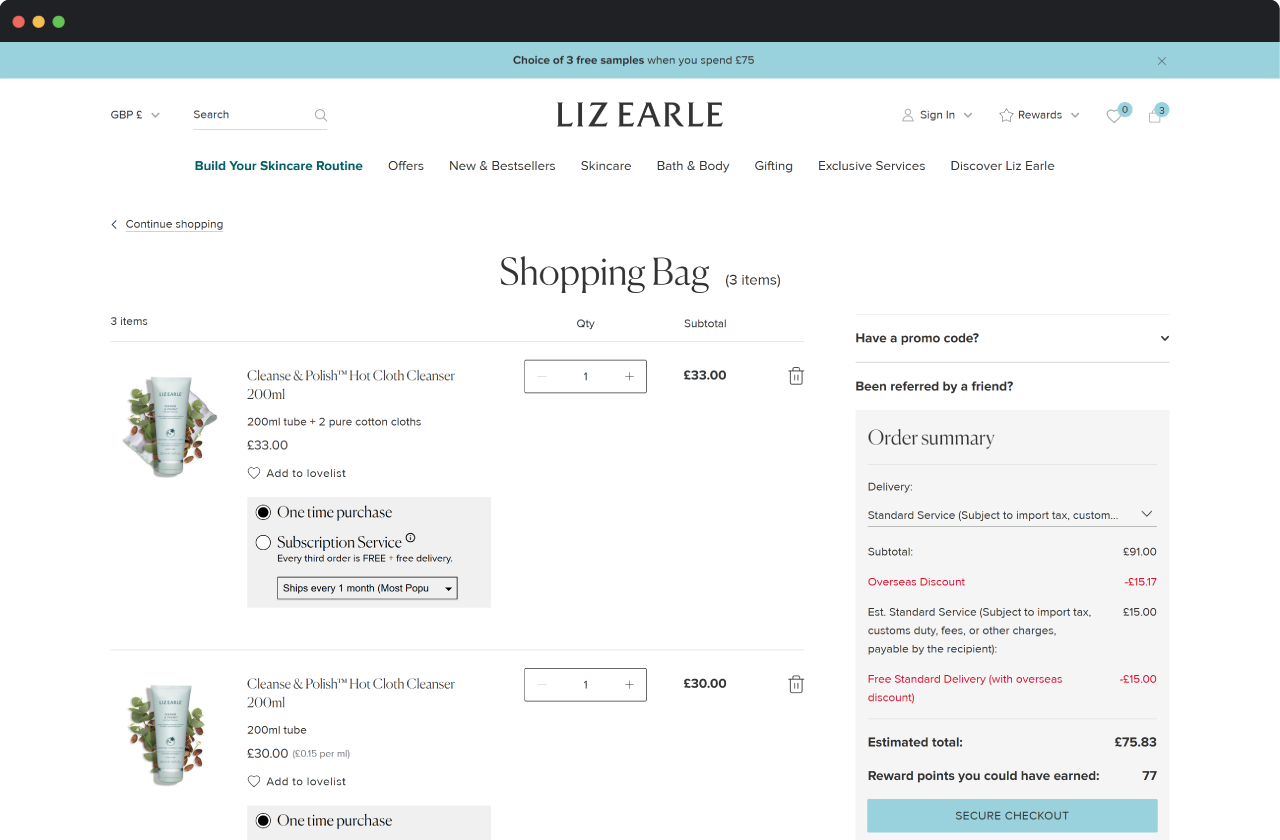Increase quantity of the £33.00 cleanser
The width and height of the screenshot is (1280, 840).
tap(629, 377)
